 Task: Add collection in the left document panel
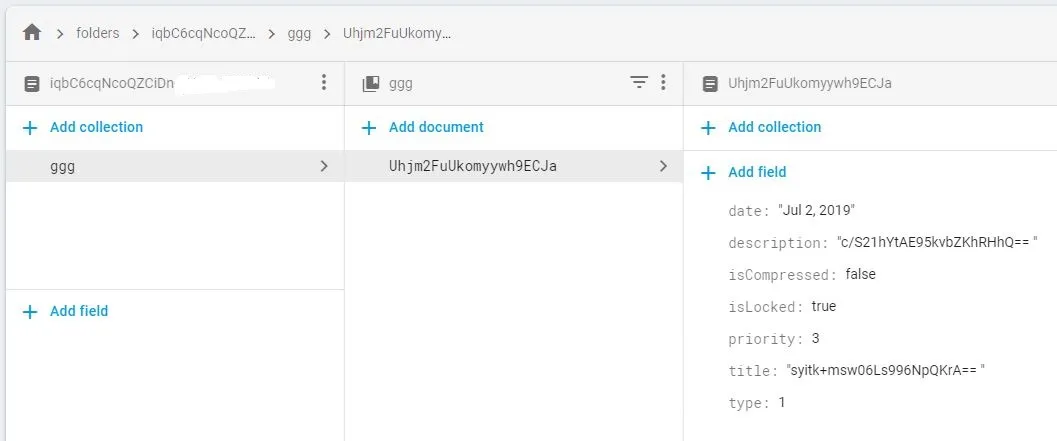(x=96, y=128)
